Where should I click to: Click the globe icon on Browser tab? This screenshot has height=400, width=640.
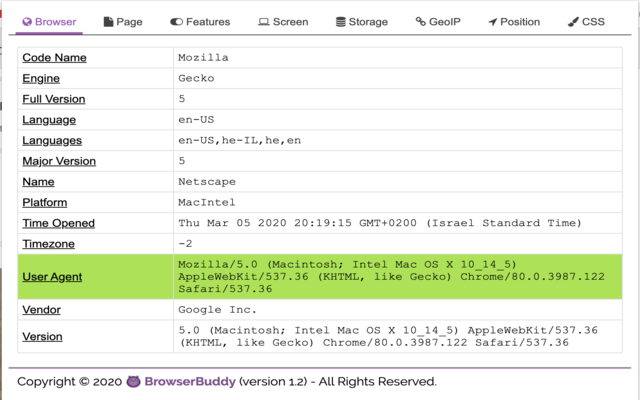click(27, 22)
